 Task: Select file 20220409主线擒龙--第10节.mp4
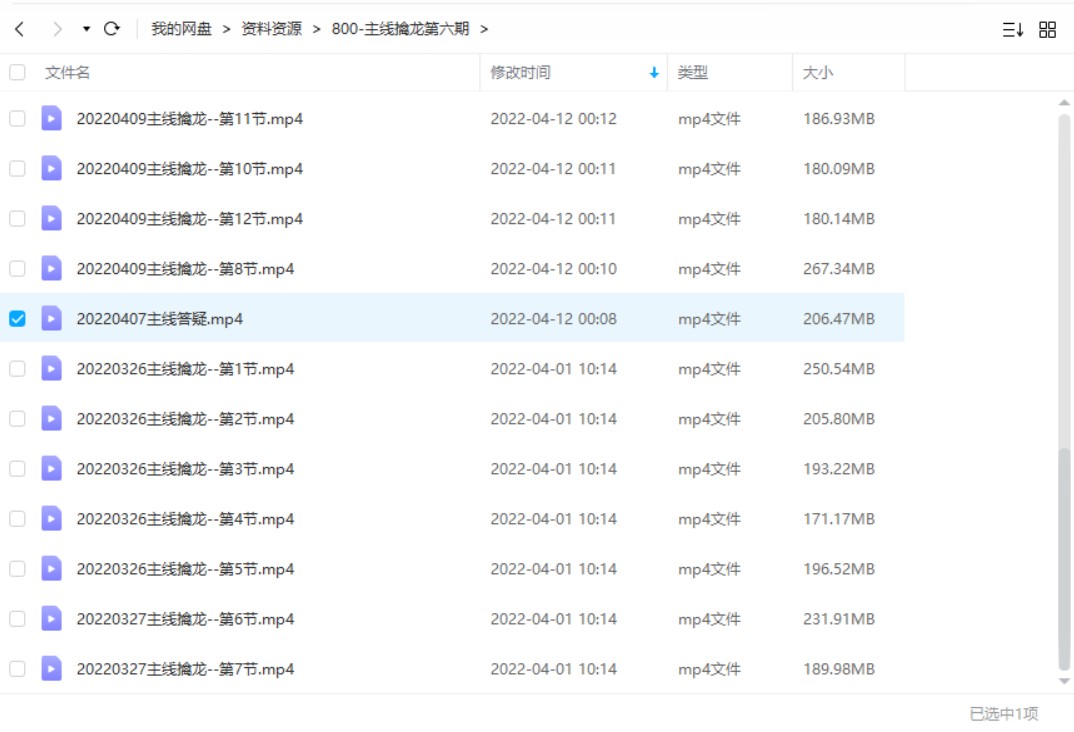(x=190, y=168)
